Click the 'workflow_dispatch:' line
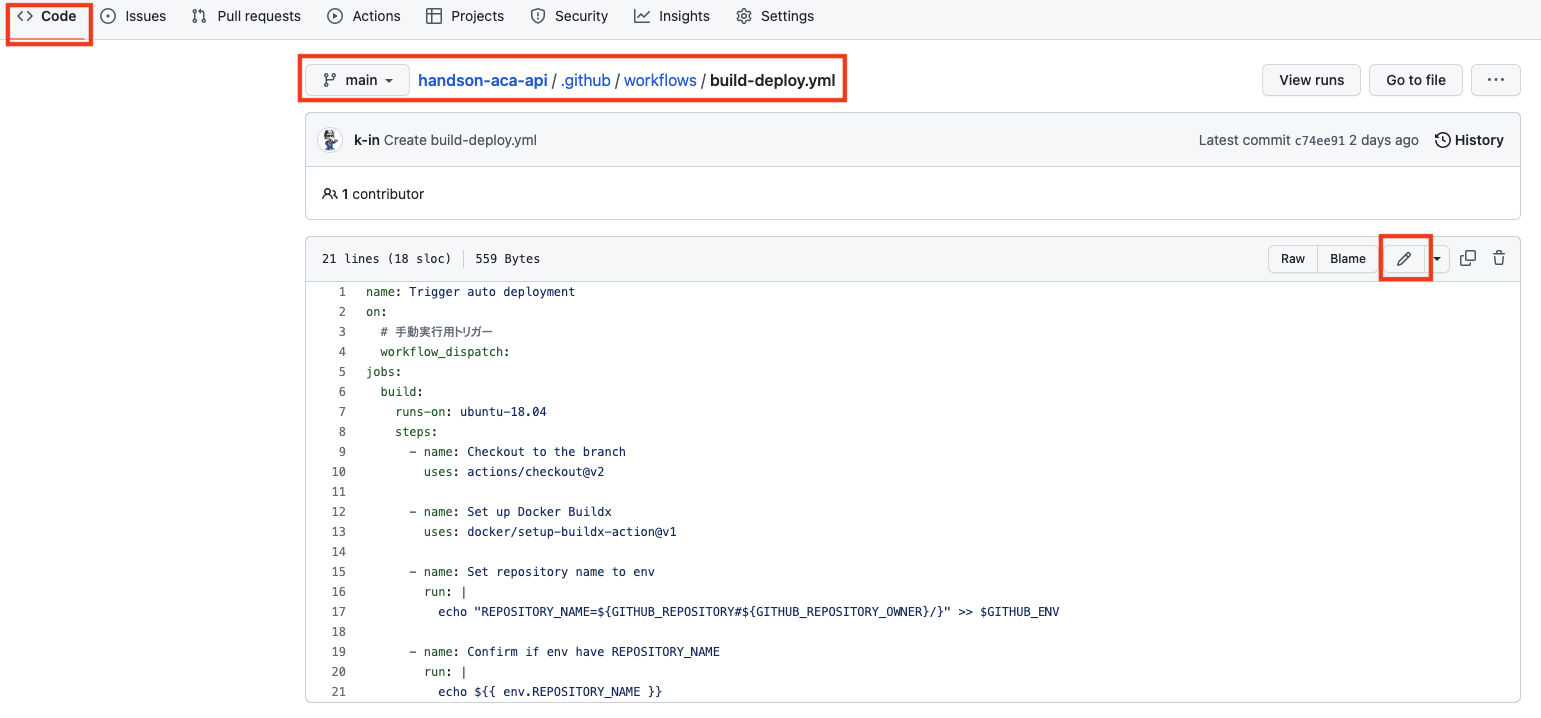 pyautogui.click(x=445, y=352)
